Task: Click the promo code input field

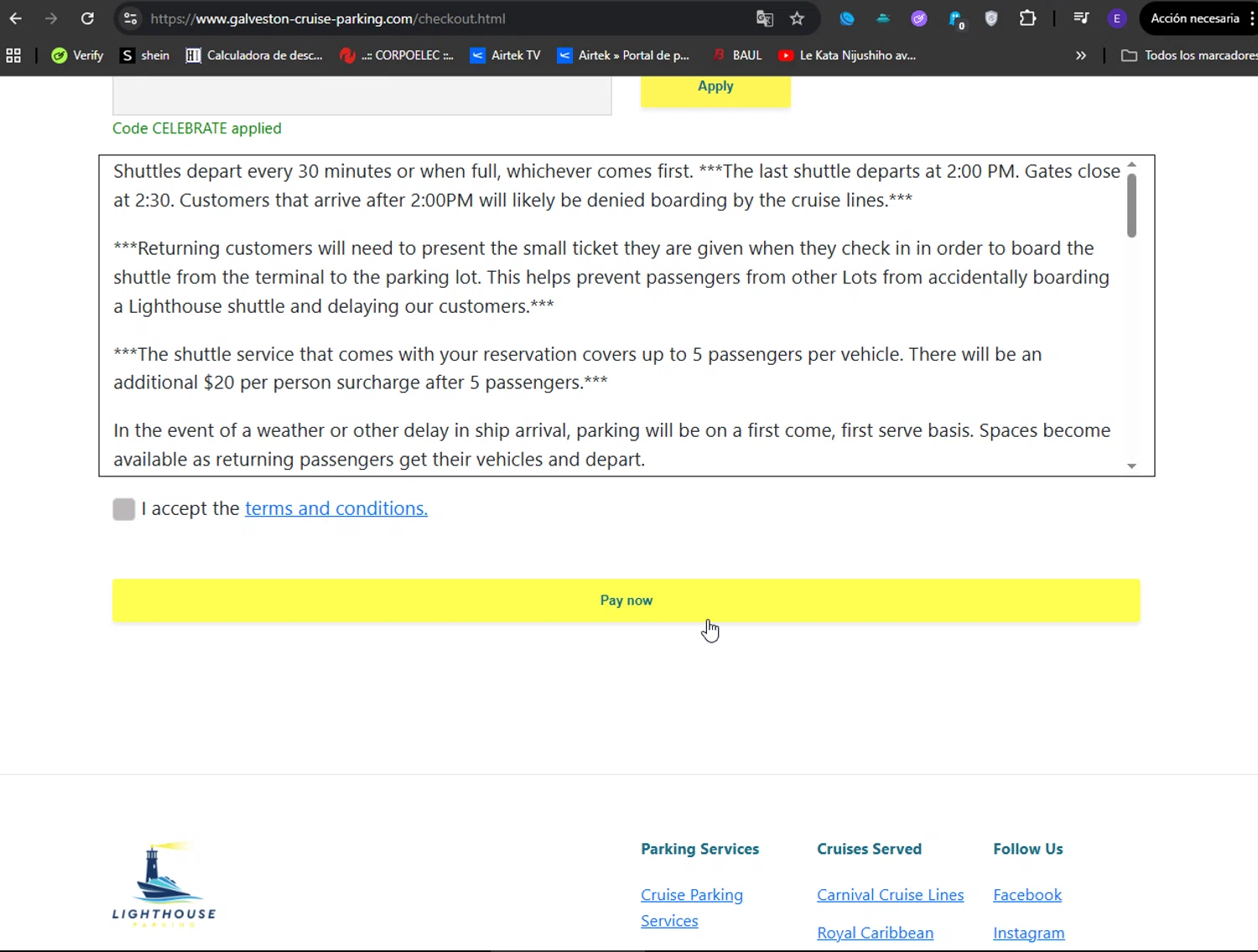Action: pyautogui.click(x=362, y=96)
